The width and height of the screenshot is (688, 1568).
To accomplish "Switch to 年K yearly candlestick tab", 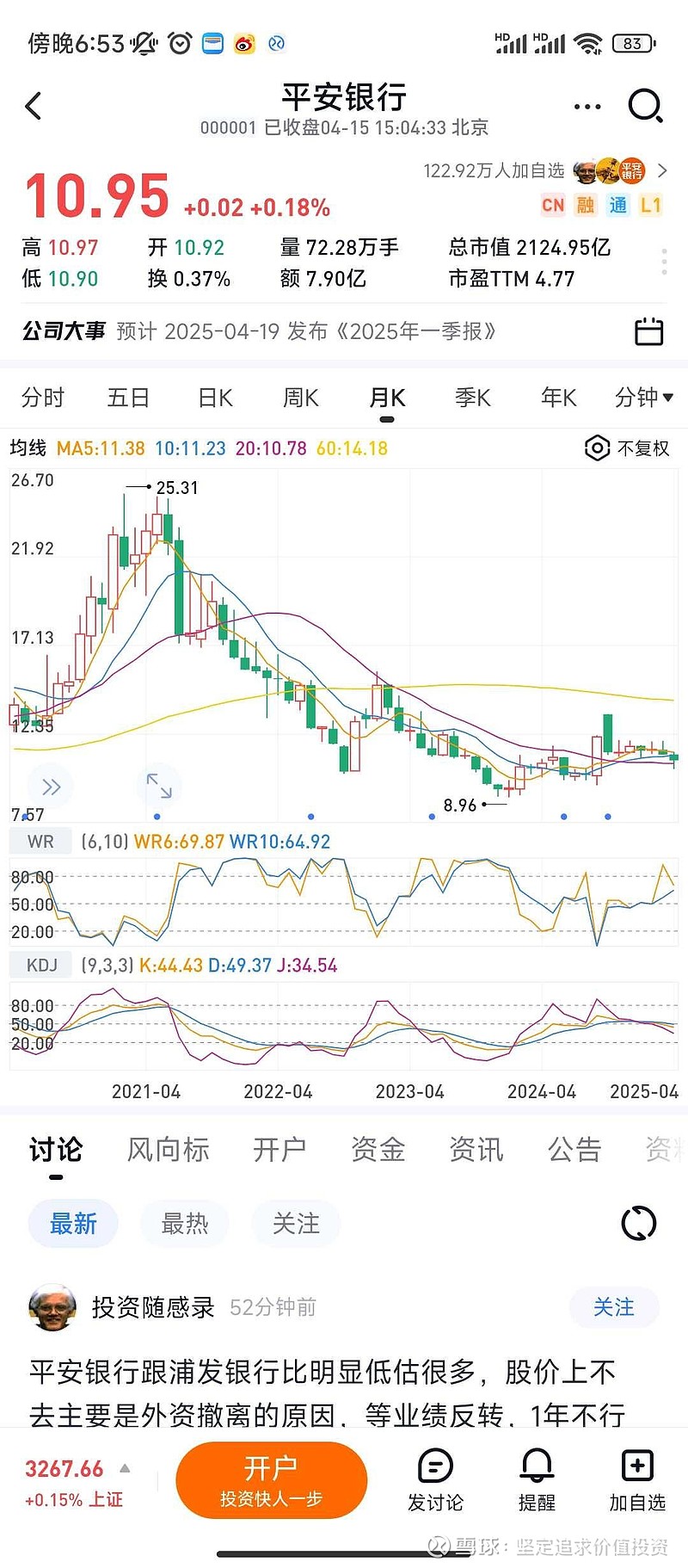I will pos(559,398).
